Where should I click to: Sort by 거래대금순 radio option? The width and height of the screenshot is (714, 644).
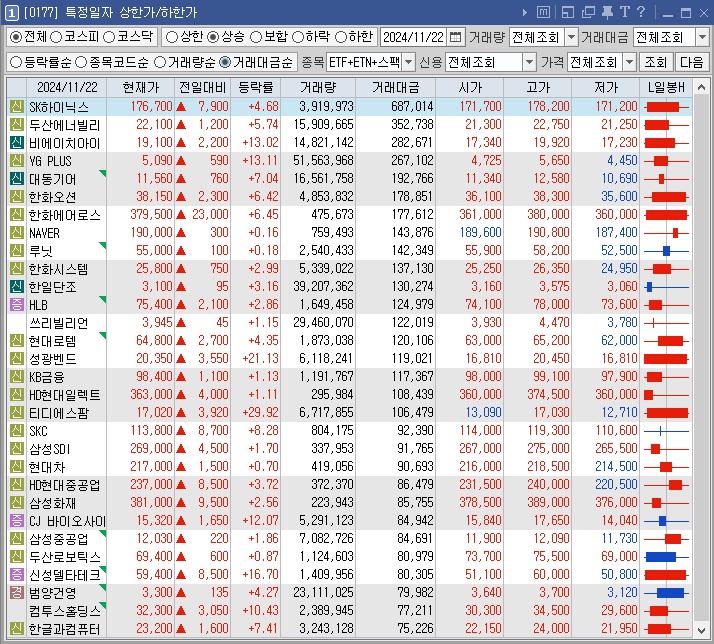225,62
